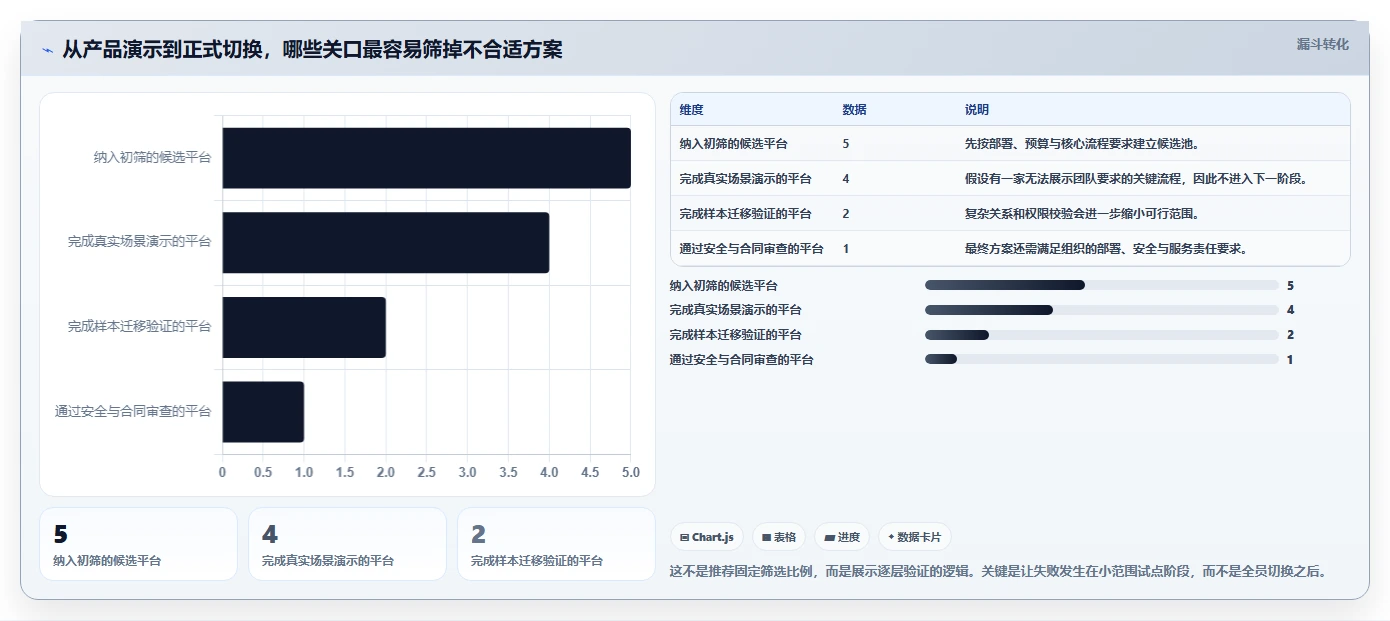Click the lightning icon beside the title
The height and width of the screenshot is (621, 1390).
(x=47, y=50)
